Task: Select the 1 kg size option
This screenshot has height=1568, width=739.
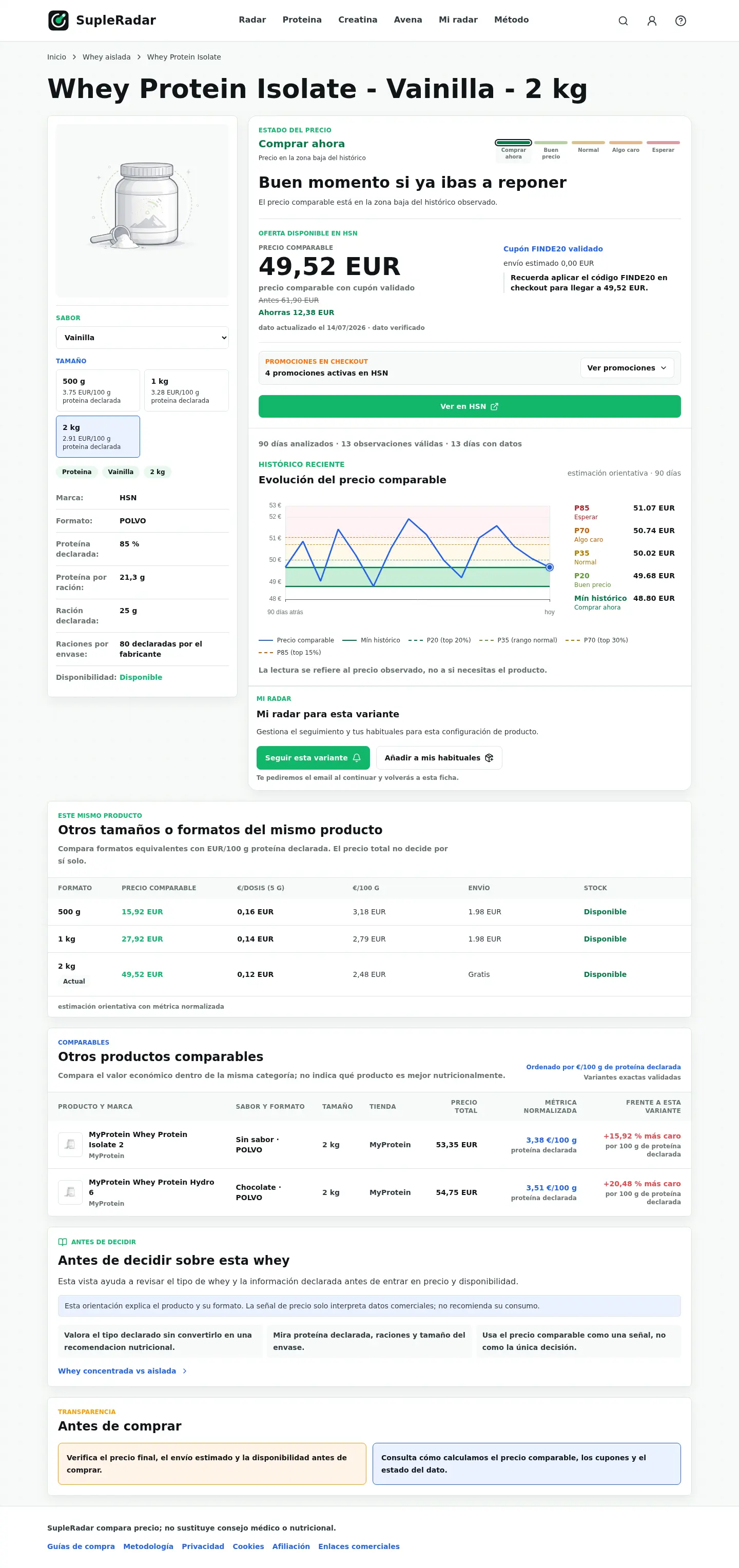Action: [x=186, y=390]
